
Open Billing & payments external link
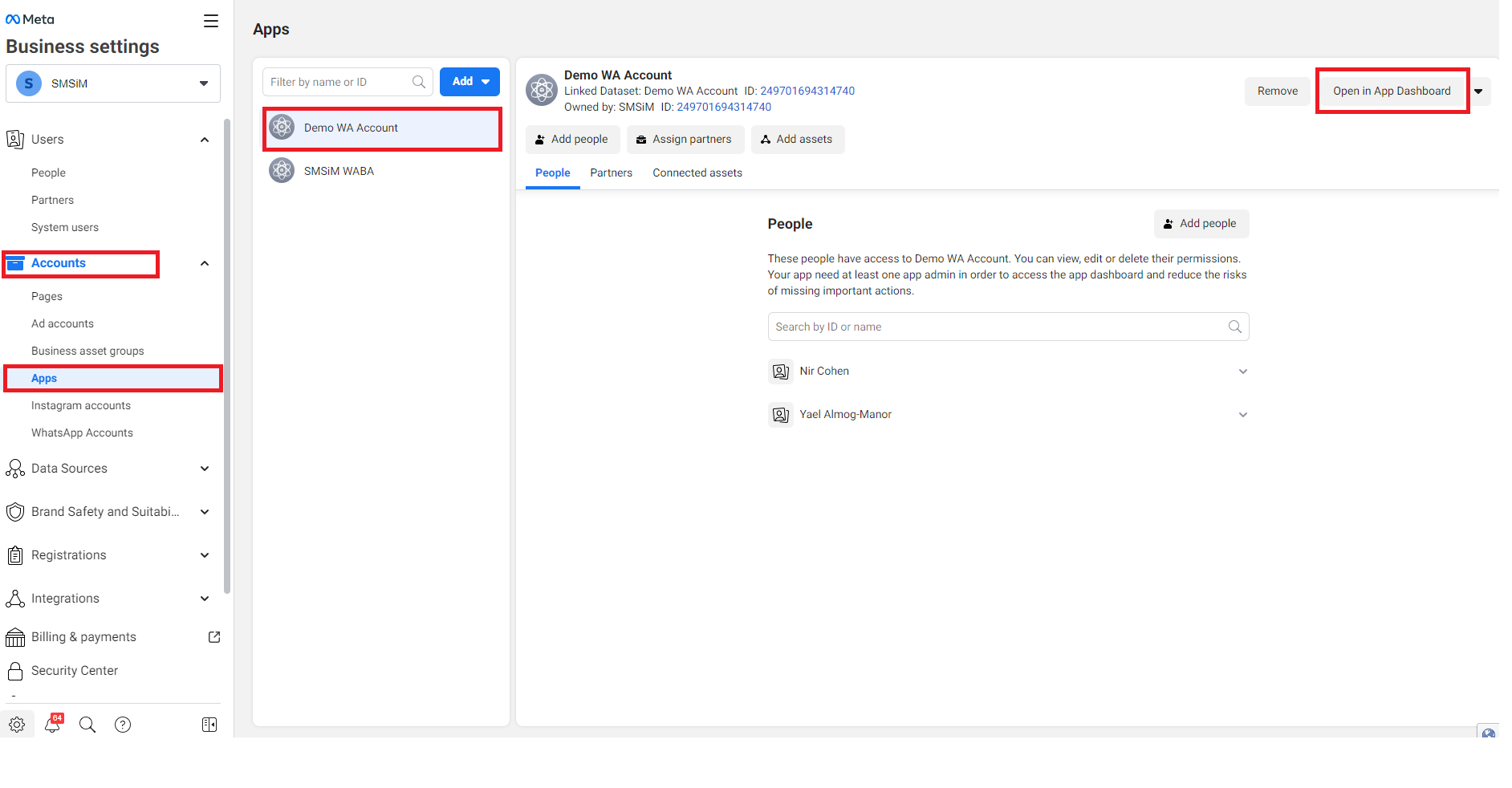pyautogui.click(x=214, y=637)
